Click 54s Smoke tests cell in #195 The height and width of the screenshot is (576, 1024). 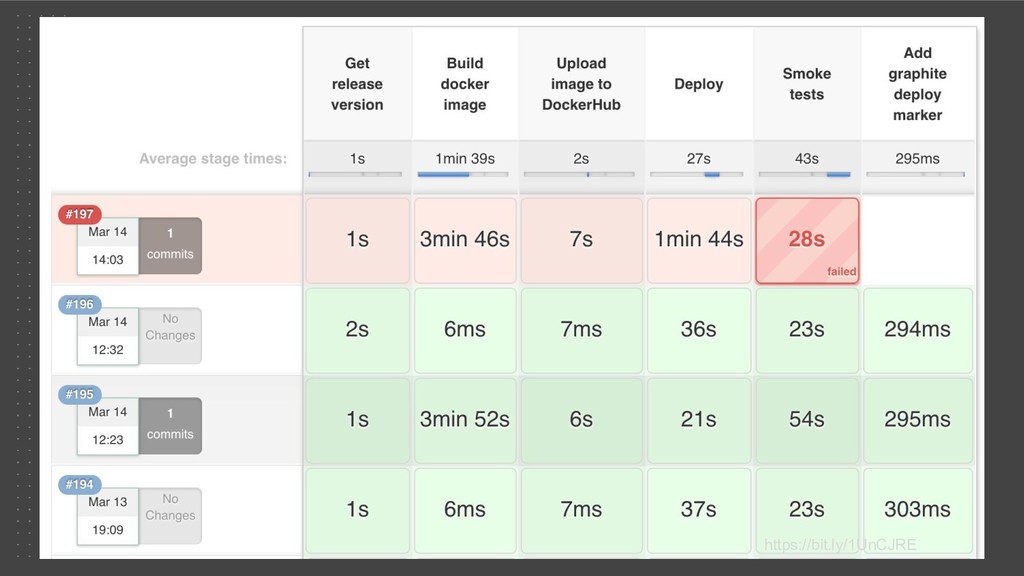click(807, 421)
